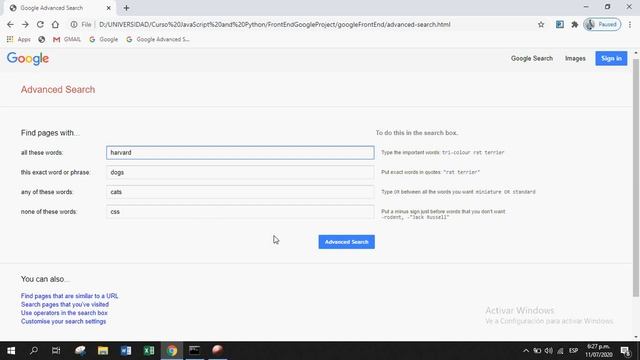Click the 'this exact word or phrase' field
The height and width of the screenshot is (360, 640).
tap(240, 172)
